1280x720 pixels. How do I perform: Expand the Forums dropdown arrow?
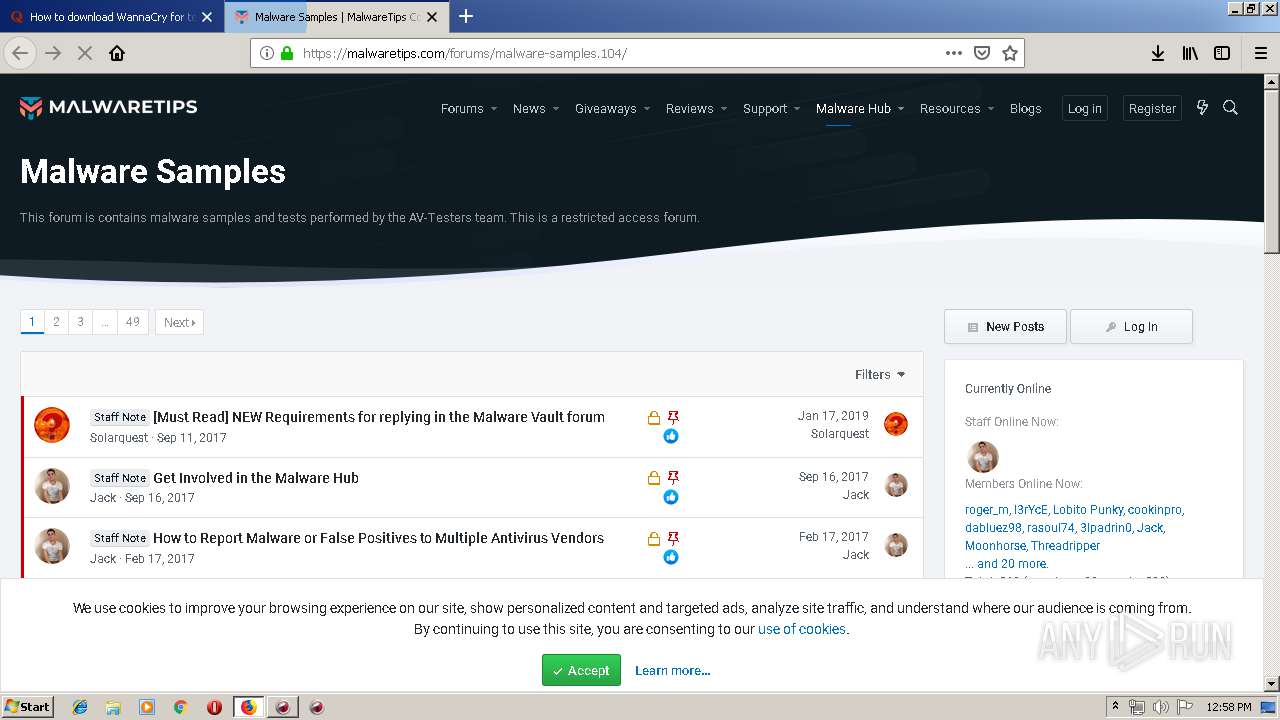[x=494, y=109]
